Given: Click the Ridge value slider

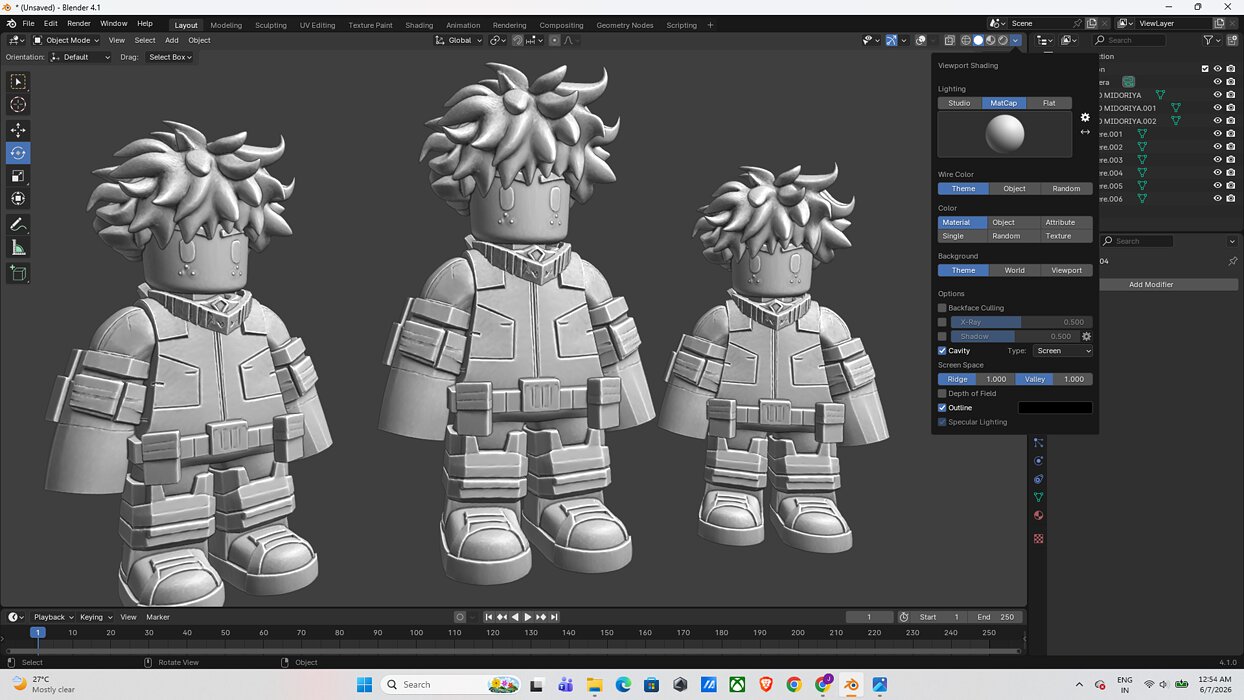Looking at the screenshot, I should 975,379.
